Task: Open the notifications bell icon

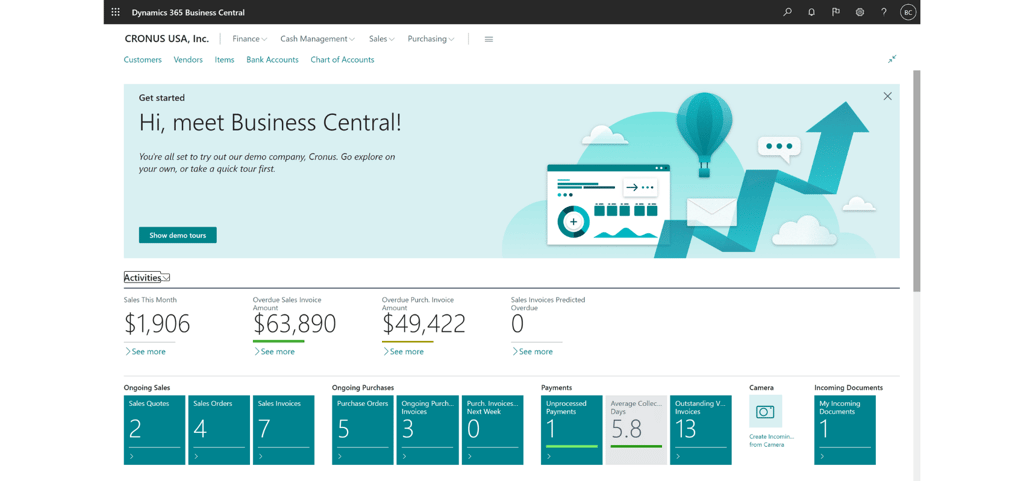Action: coord(812,12)
